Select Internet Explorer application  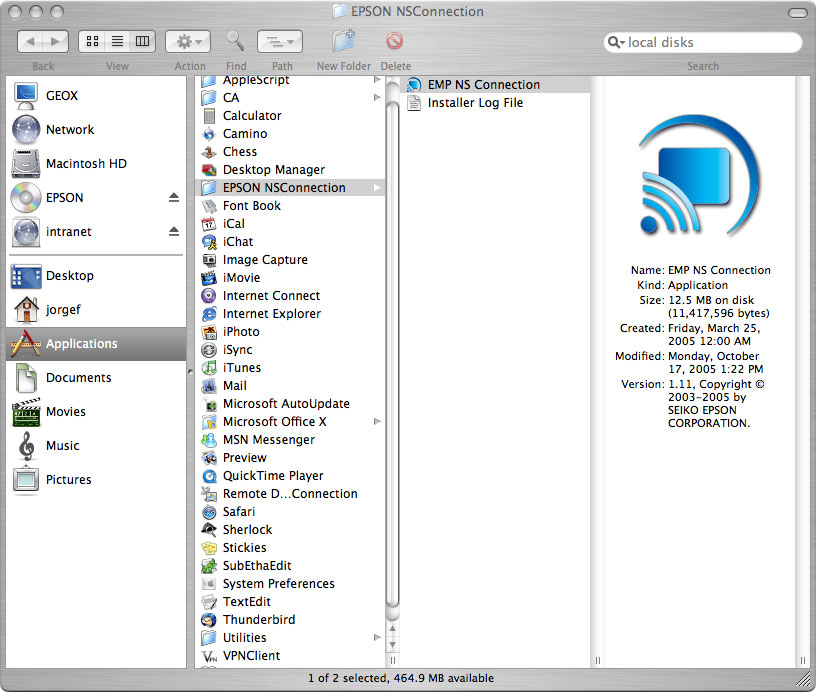(x=290, y=314)
